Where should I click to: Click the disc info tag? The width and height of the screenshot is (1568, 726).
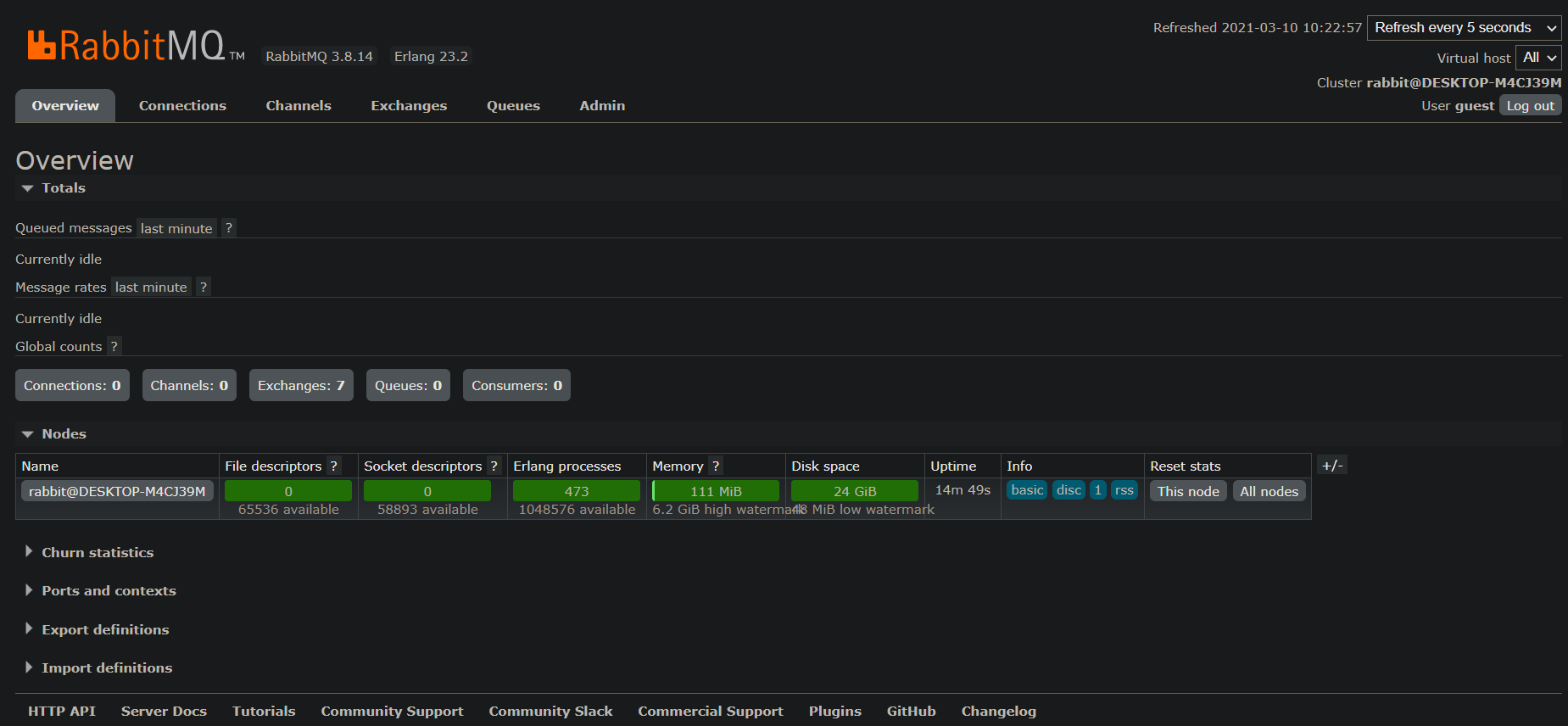tap(1069, 490)
